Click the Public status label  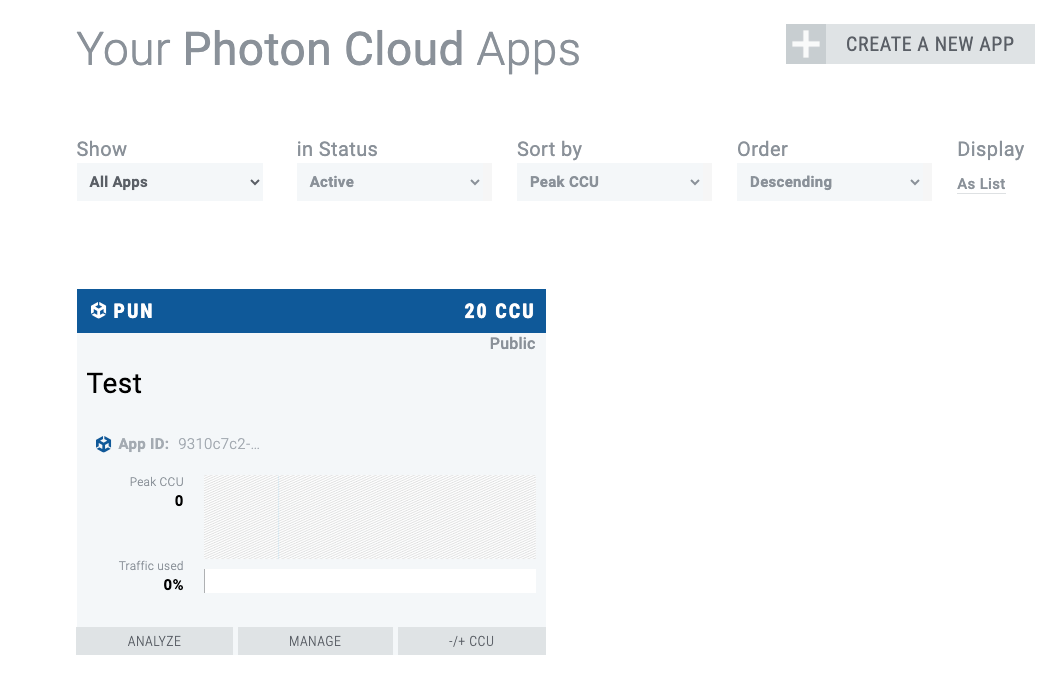click(x=512, y=344)
